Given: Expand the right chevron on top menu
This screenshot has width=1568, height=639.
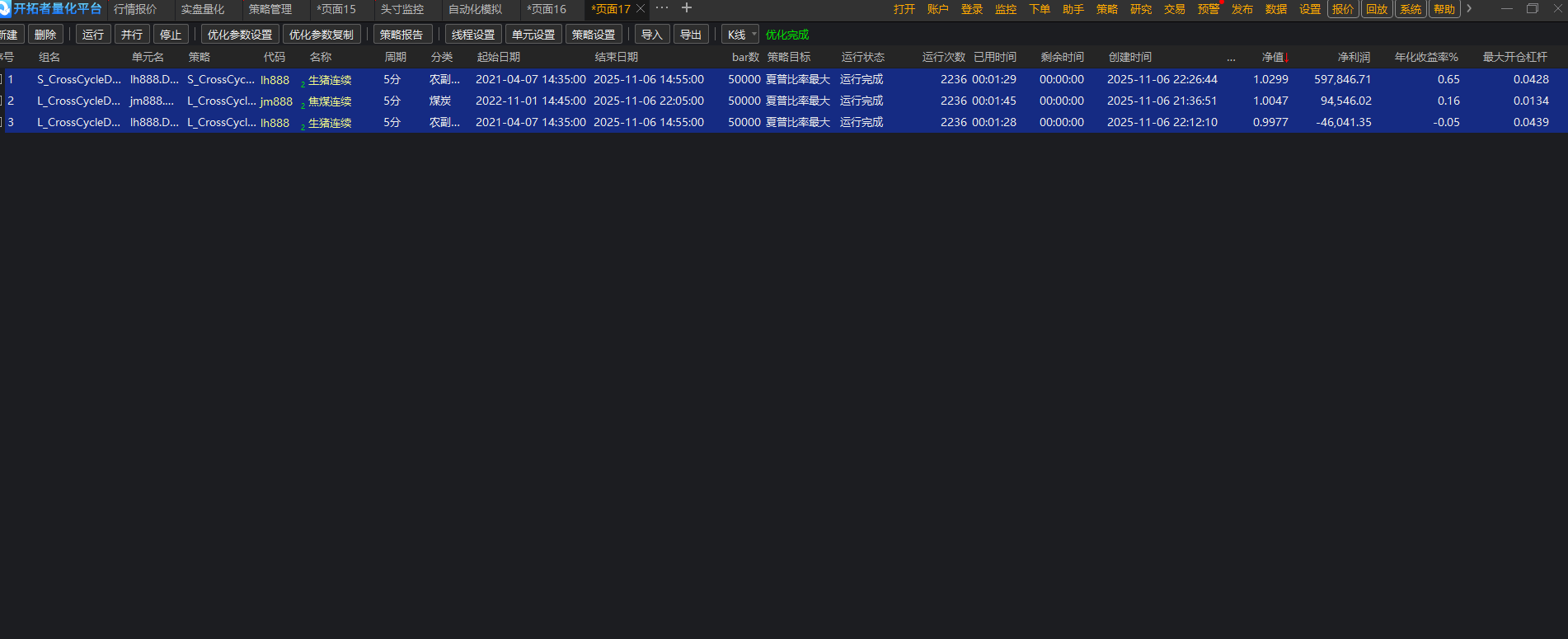Looking at the screenshot, I should pos(1469,9).
